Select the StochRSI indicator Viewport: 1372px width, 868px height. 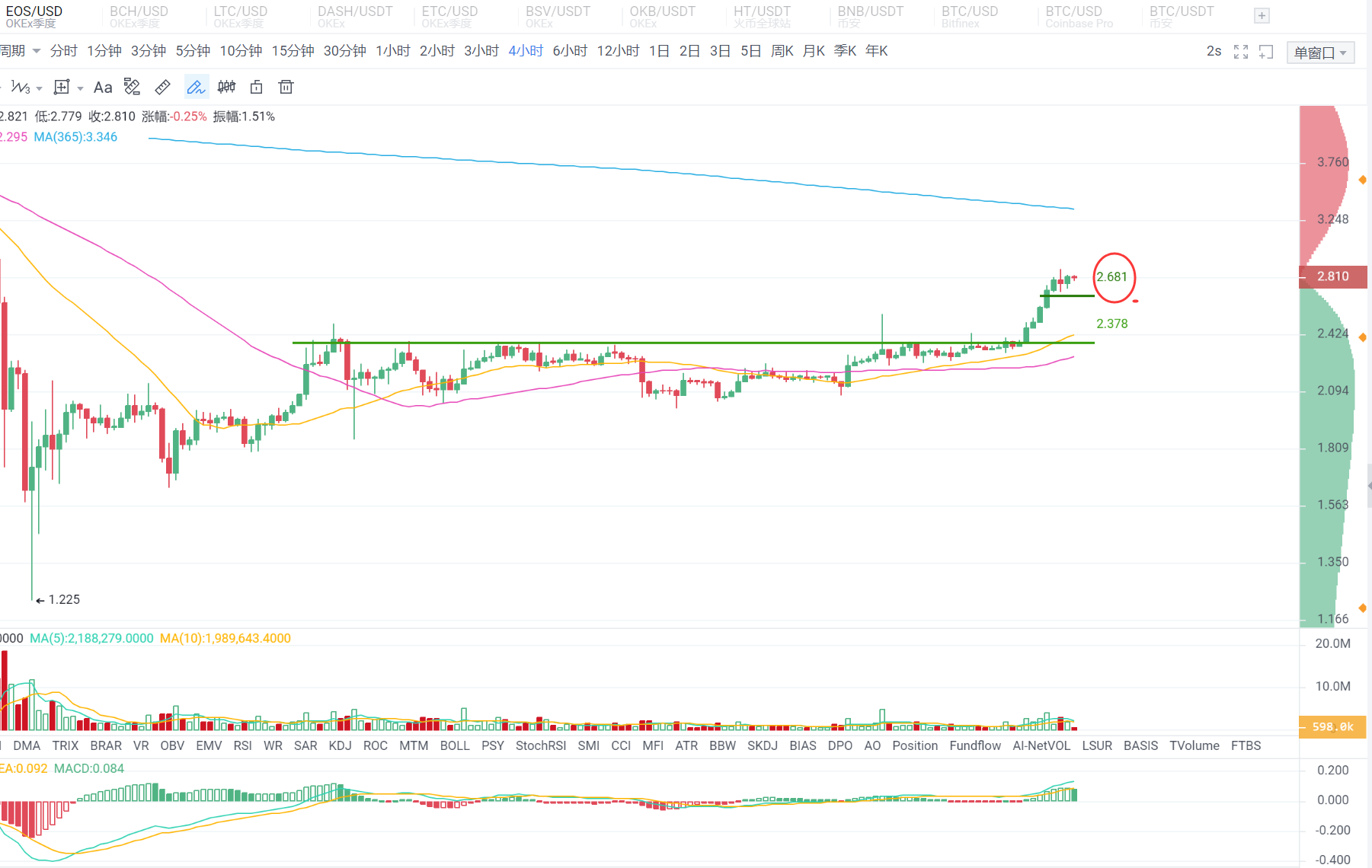541,746
